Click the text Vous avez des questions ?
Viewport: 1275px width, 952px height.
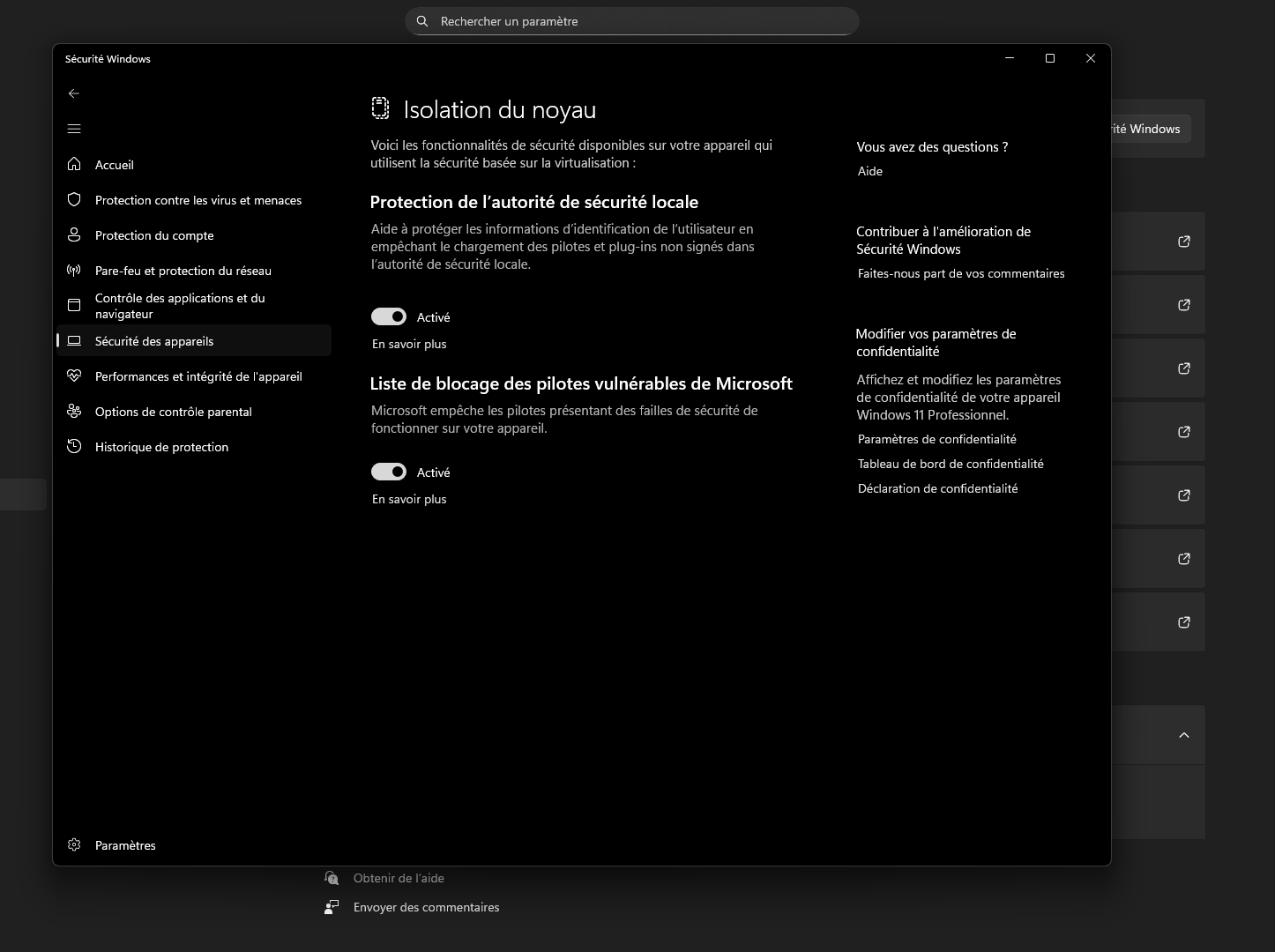pos(932,147)
